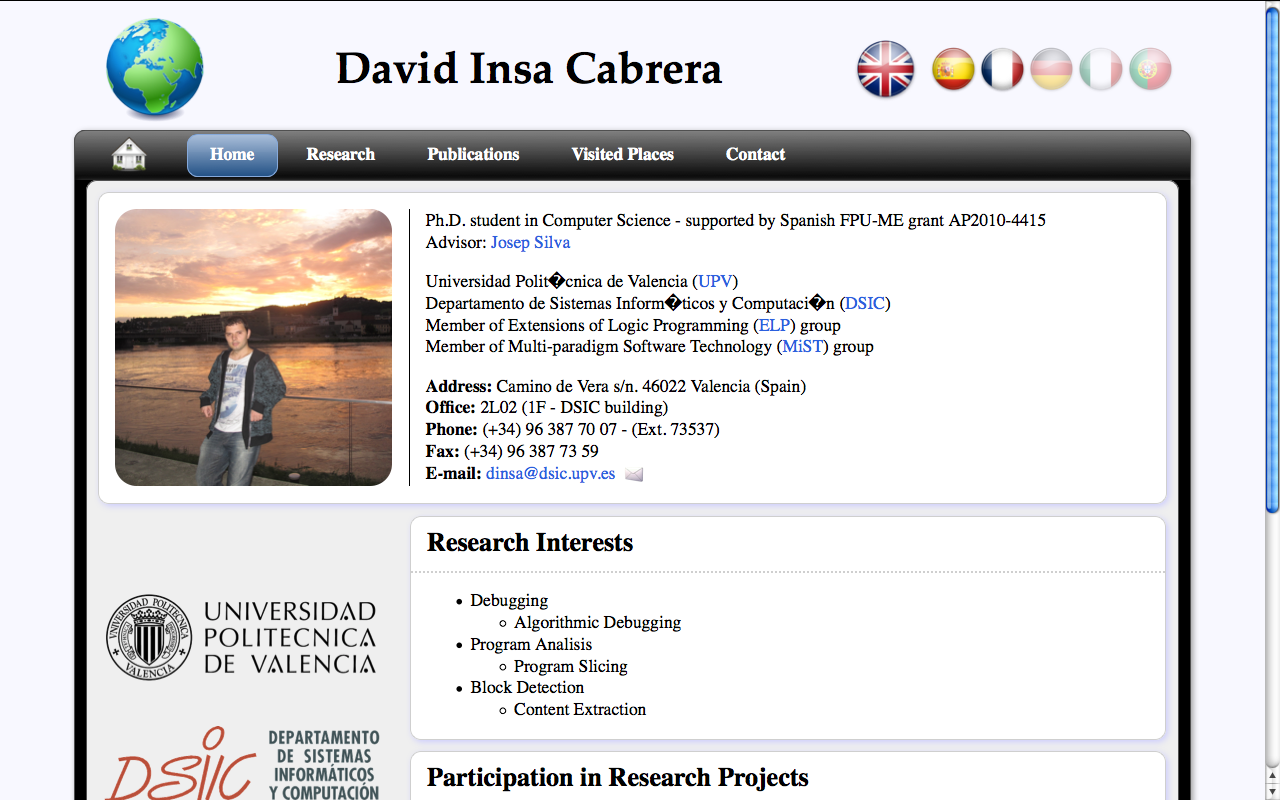Visit the MiST group link

point(802,347)
